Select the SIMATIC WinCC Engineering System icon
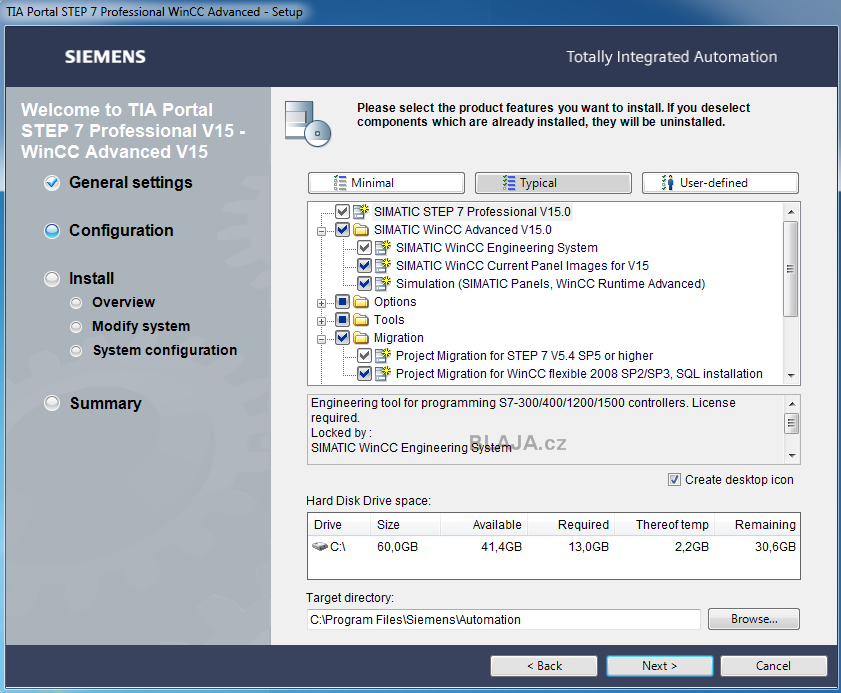Image resolution: width=841 pixels, height=693 pixels. tap(381, 247)
